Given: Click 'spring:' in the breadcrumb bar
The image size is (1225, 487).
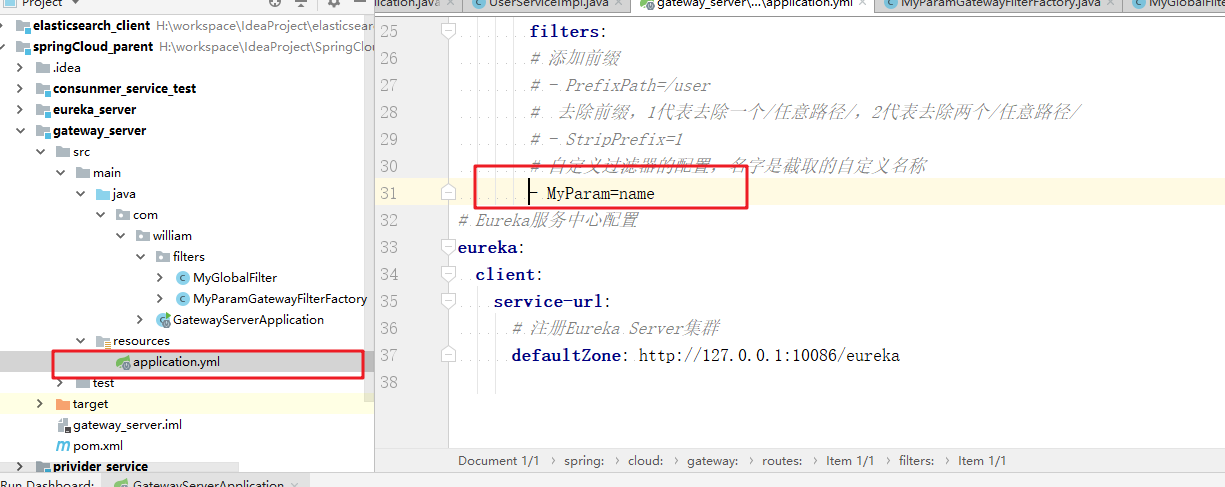Looking at the screenshot, I should [x=583, y=461].
